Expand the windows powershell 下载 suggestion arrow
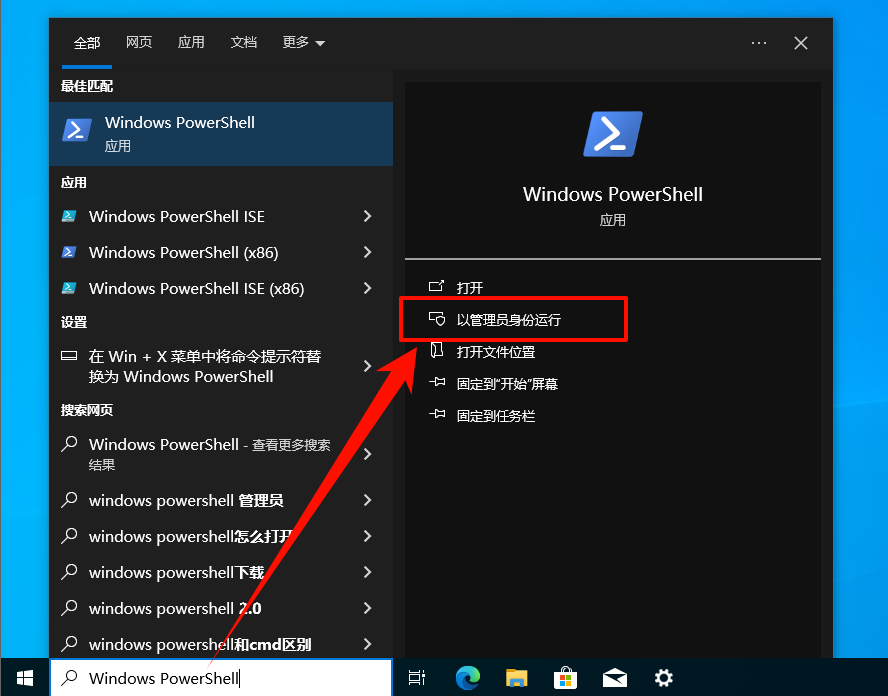The image size is (888, 696). (368, 572)
